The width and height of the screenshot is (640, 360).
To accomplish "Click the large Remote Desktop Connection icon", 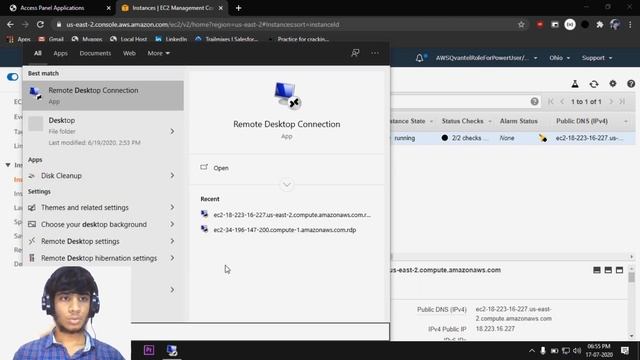I will [287, 95].
